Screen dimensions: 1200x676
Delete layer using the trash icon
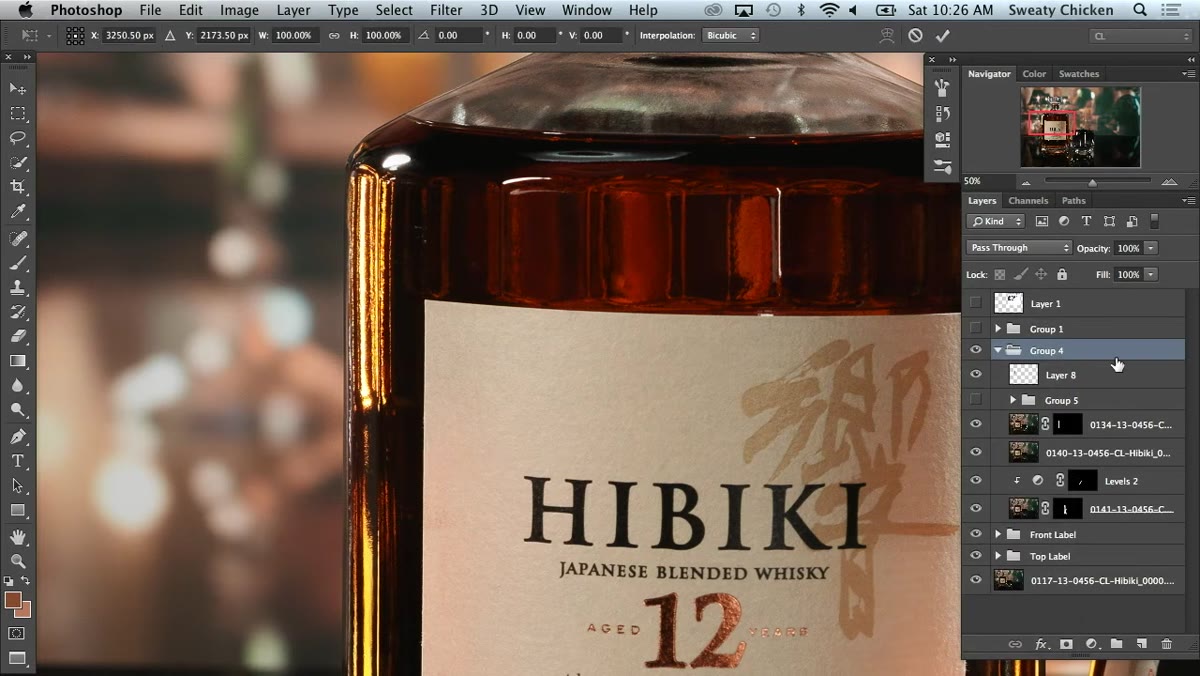pyautogui.click(x=1166, y=644)
